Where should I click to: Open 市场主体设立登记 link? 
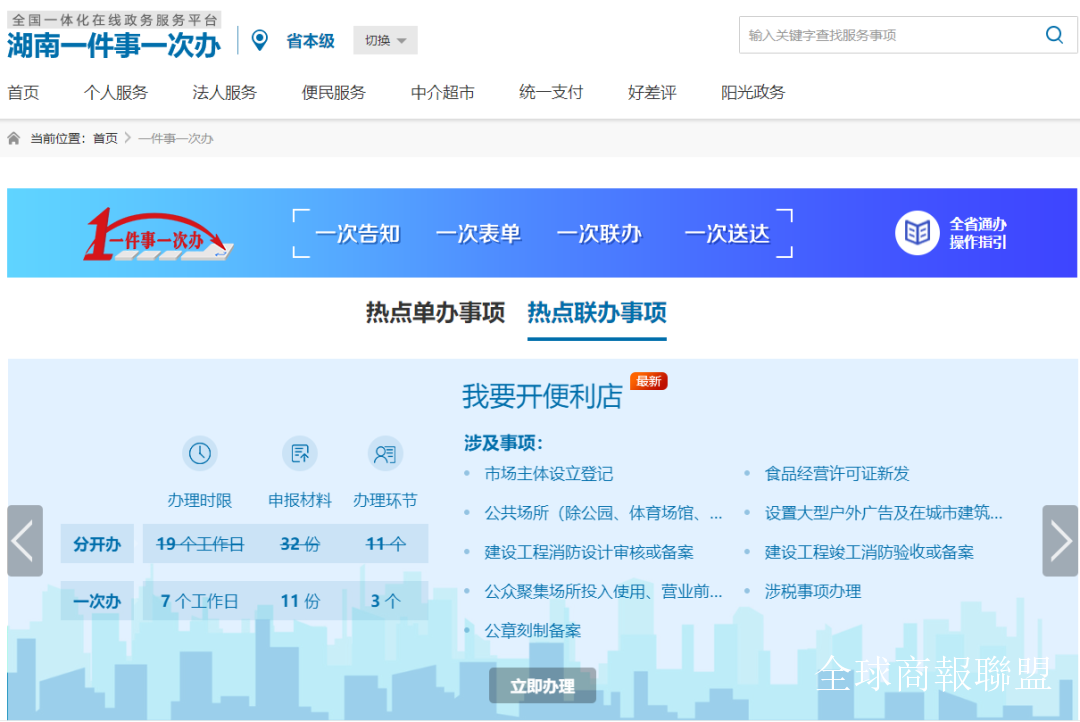point(548,474)
